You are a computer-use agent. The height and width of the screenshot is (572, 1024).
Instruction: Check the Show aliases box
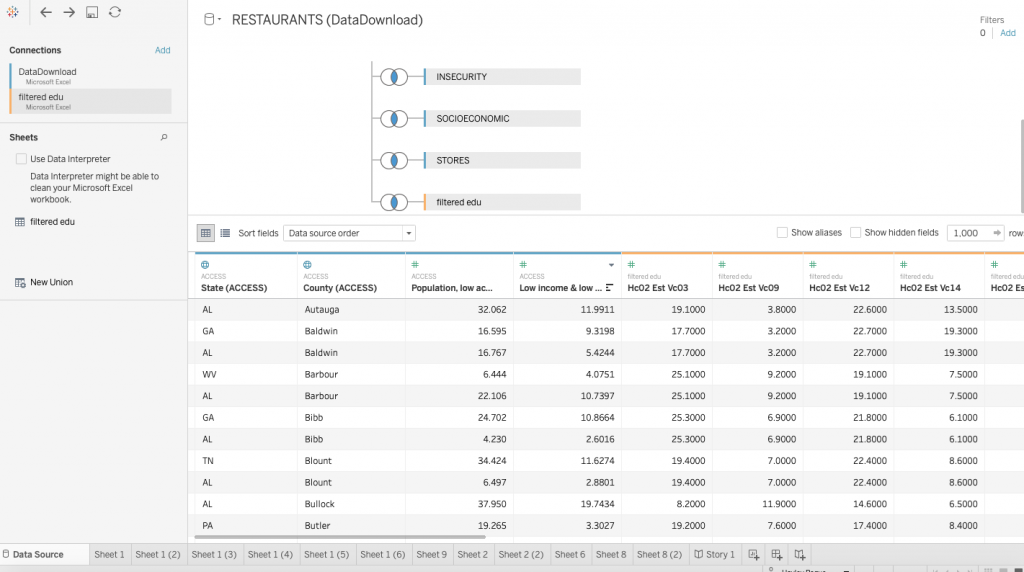782,233
